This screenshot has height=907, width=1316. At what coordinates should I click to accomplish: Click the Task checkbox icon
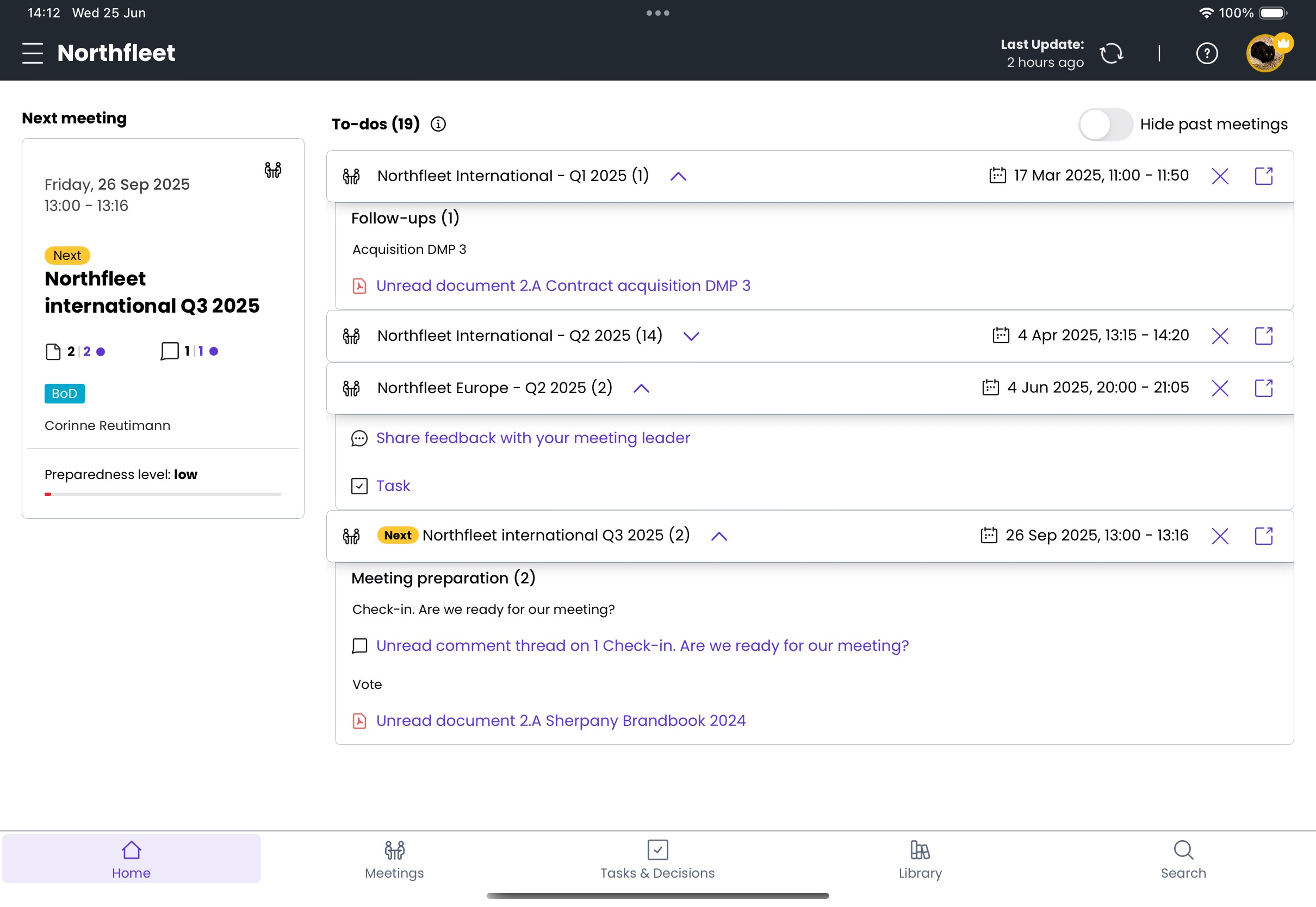click(x=359, y=486)
